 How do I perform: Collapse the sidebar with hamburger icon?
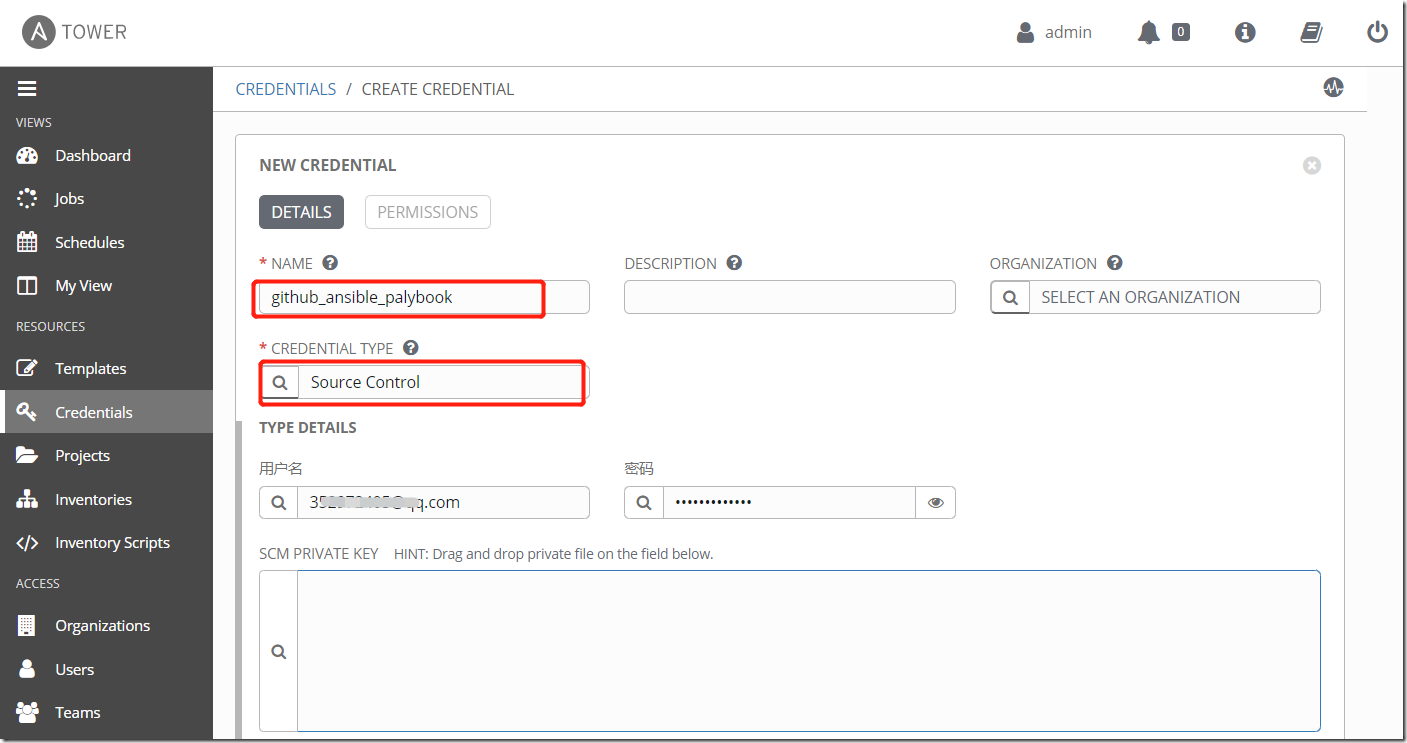click(27, 88)
